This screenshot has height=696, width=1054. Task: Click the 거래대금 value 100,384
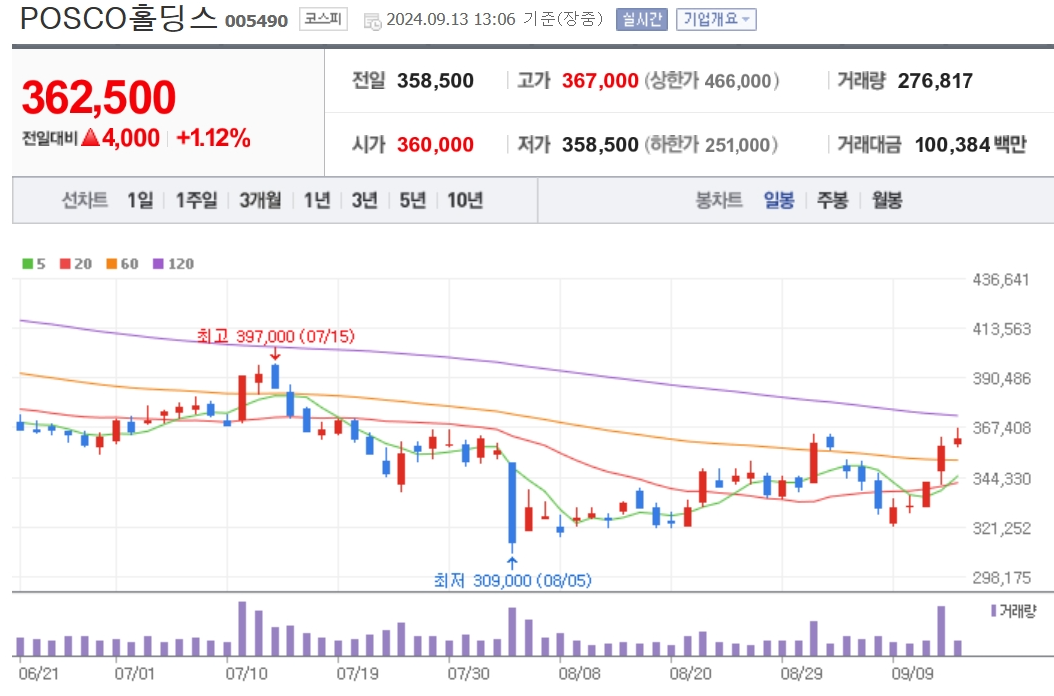pyautogui.click(x=952, y=144)
